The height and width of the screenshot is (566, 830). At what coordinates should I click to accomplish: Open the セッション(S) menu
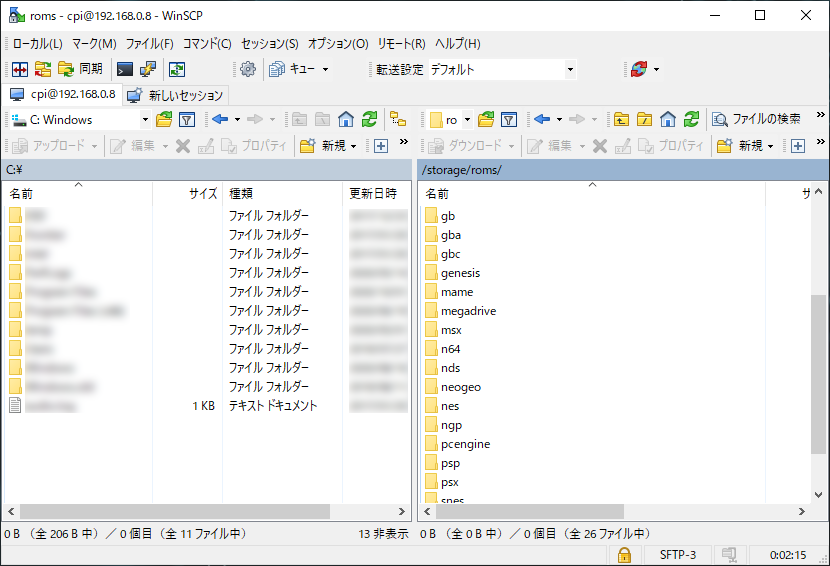[x=270, y=44]
